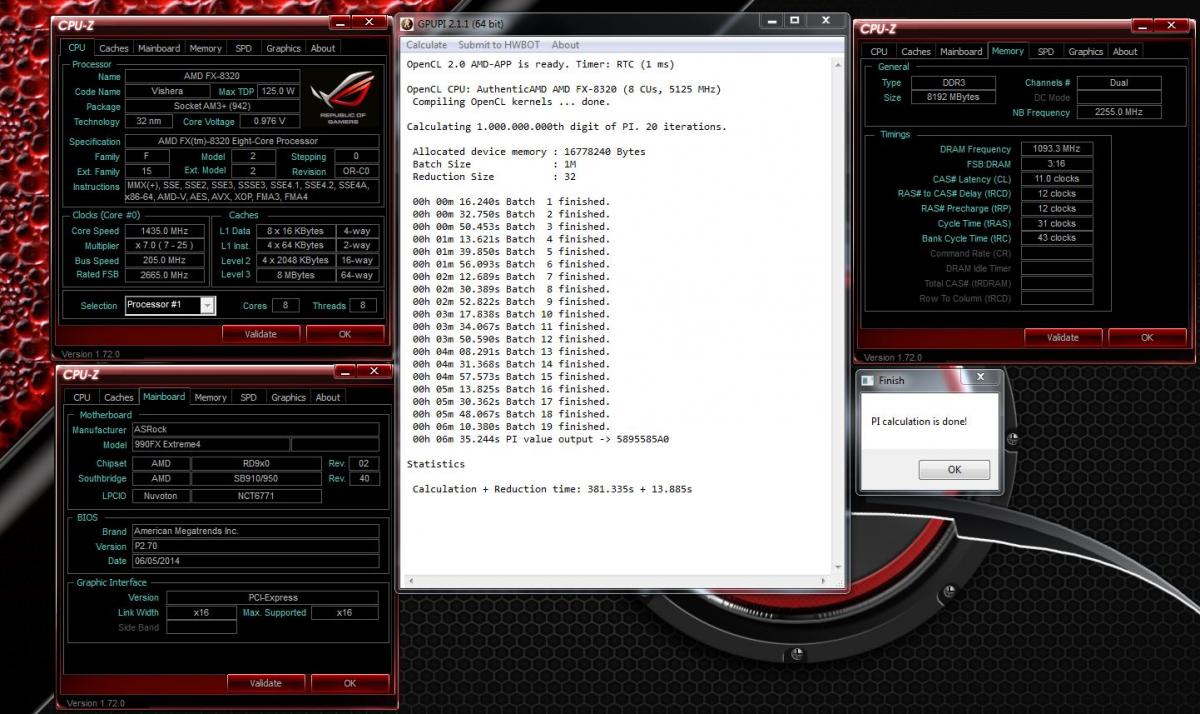
Task: Click the Republic of Gamers logo in CPU-Z
Action: pos(342,98)
